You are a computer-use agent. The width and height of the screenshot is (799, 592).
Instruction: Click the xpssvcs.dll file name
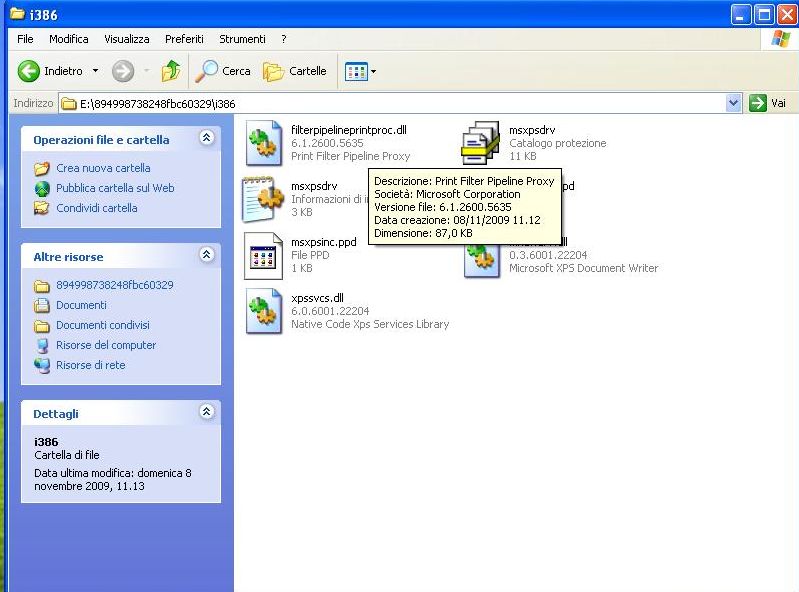[x=317, y=298]
